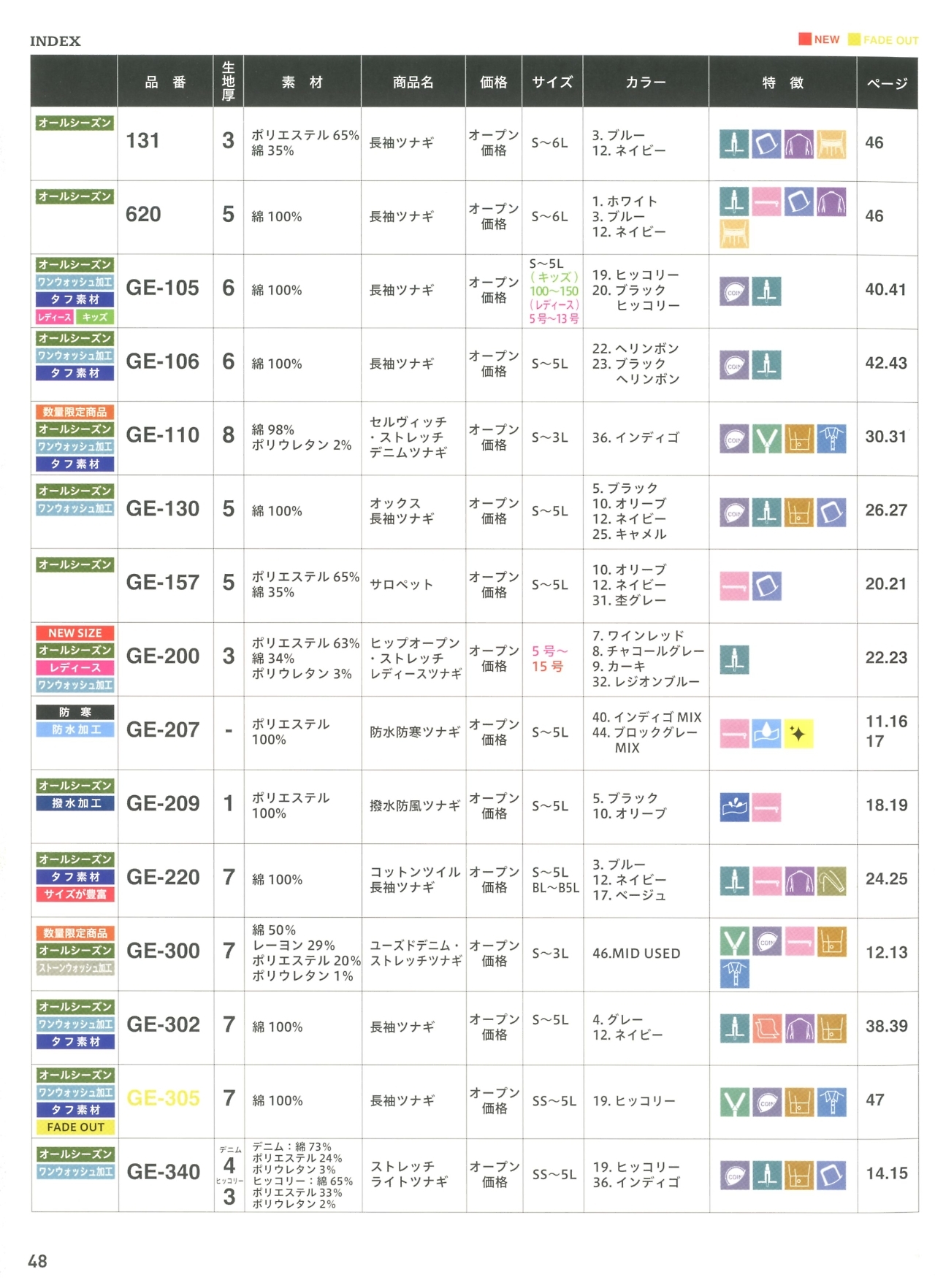
Task: Click the yellow waistband icon in row 131
Action: (831, 145)
